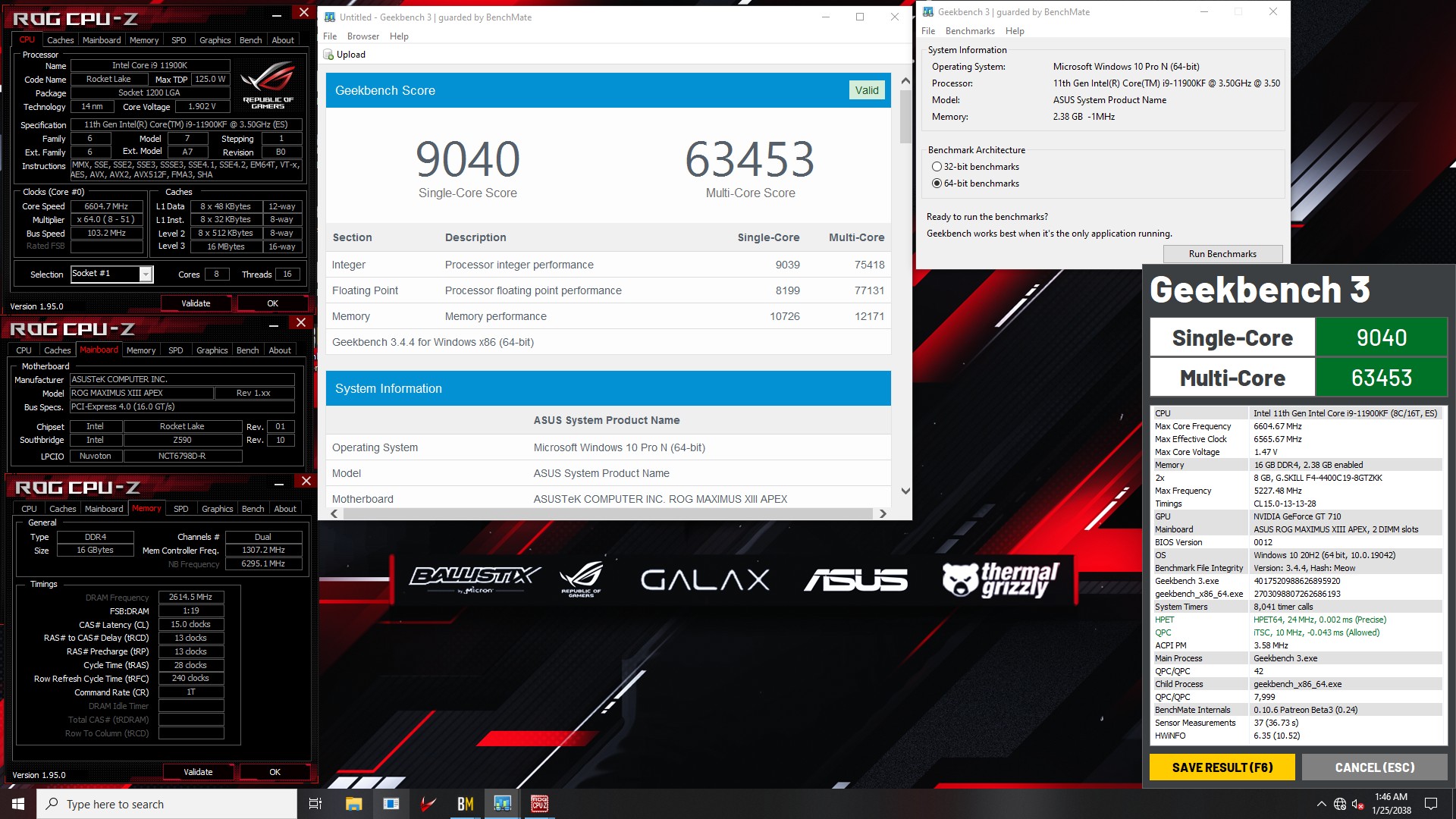Click the Windows Start button
Viewport: 1456px width, 819px height.
pyautogui.click(x=18, y=804)
